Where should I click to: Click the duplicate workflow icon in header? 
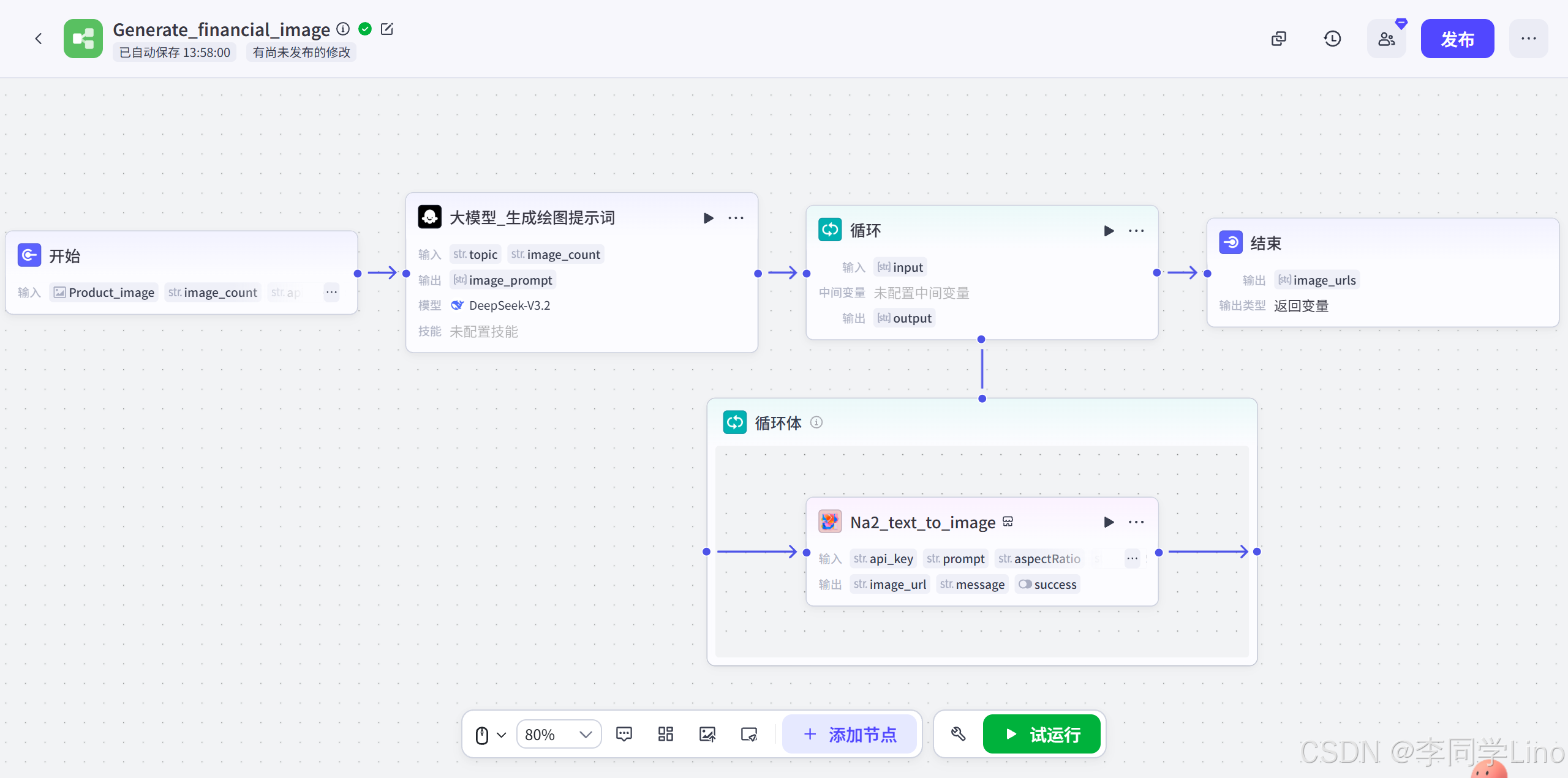(1279, 39)
